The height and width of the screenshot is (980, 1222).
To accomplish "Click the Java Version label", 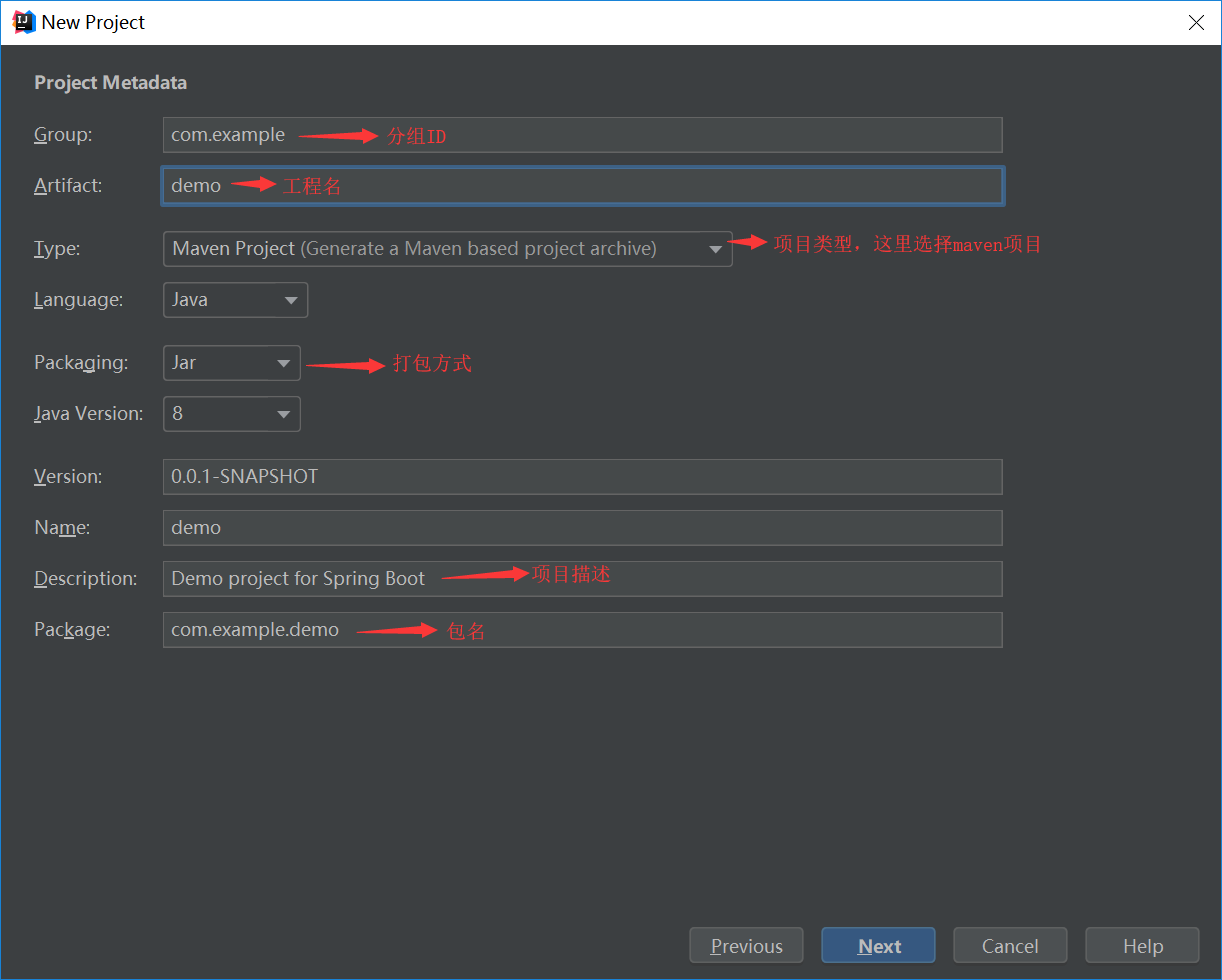I will point(89,414).
